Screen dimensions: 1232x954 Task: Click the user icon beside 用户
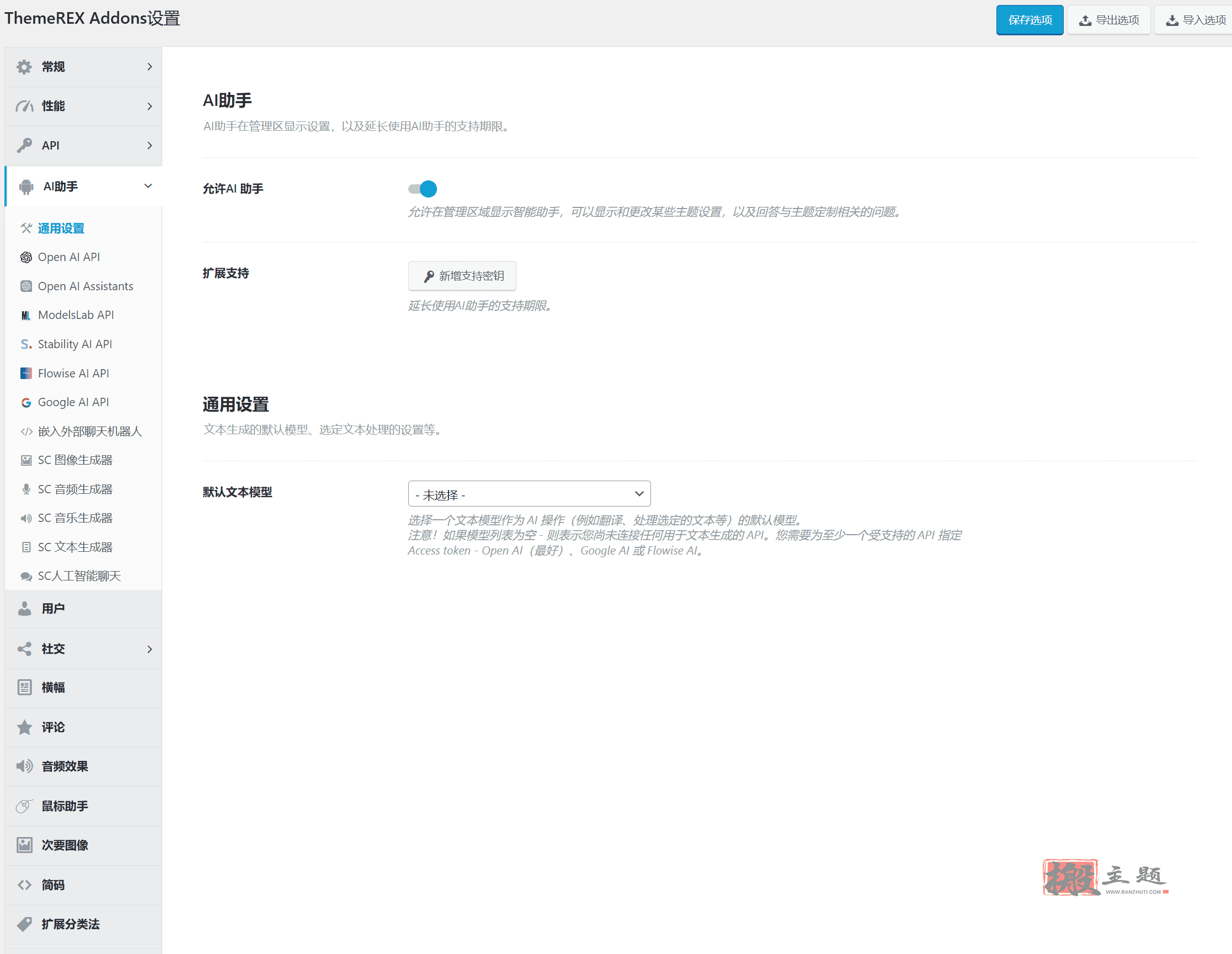pos(24,609)
